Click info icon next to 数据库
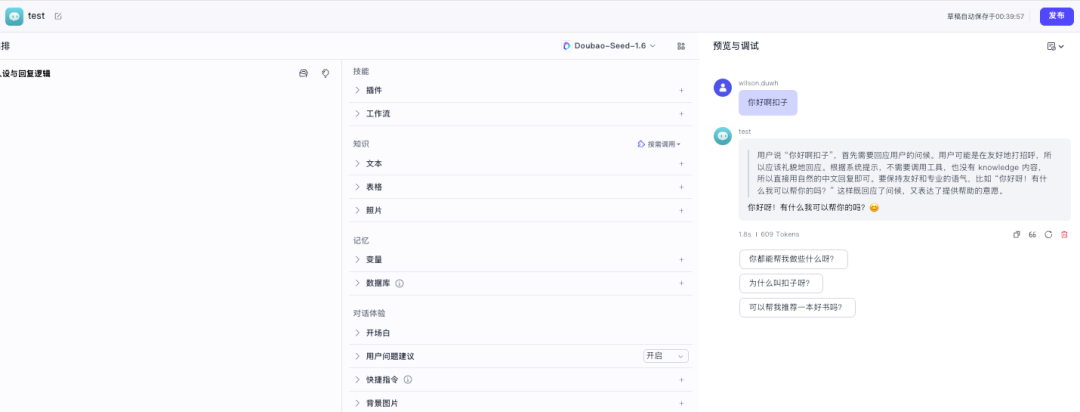The width and height of the screenshot is (1080, 412). 399,283
